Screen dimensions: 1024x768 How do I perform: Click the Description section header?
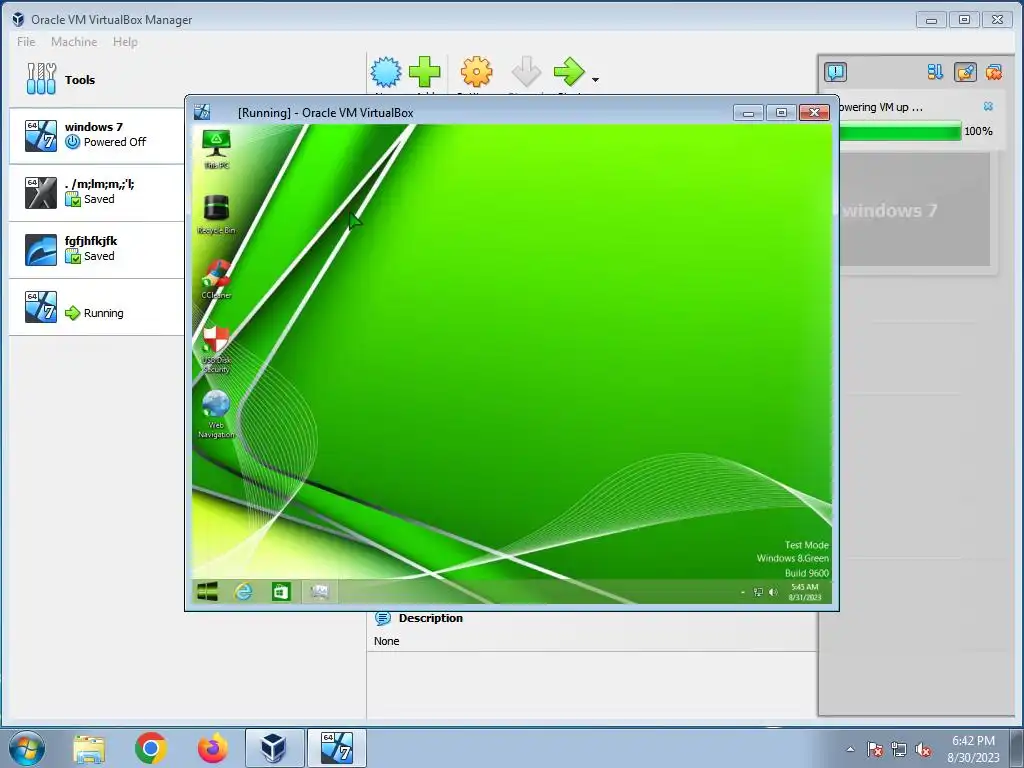419,618
